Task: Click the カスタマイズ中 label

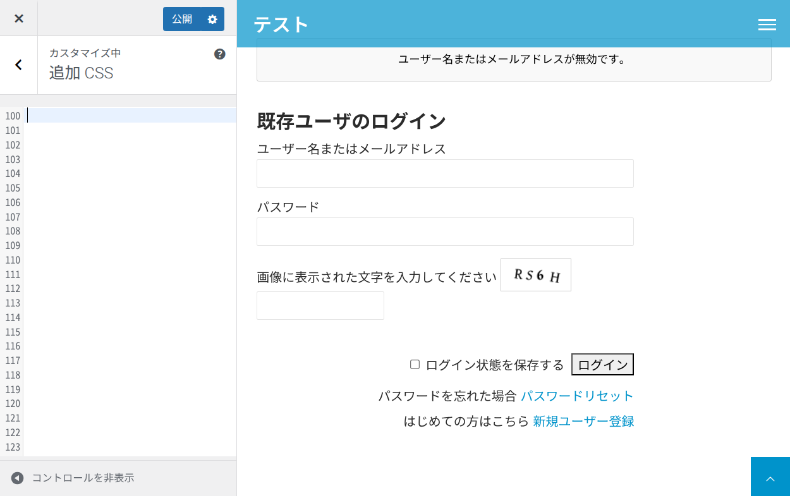Action: coord(85,52)
